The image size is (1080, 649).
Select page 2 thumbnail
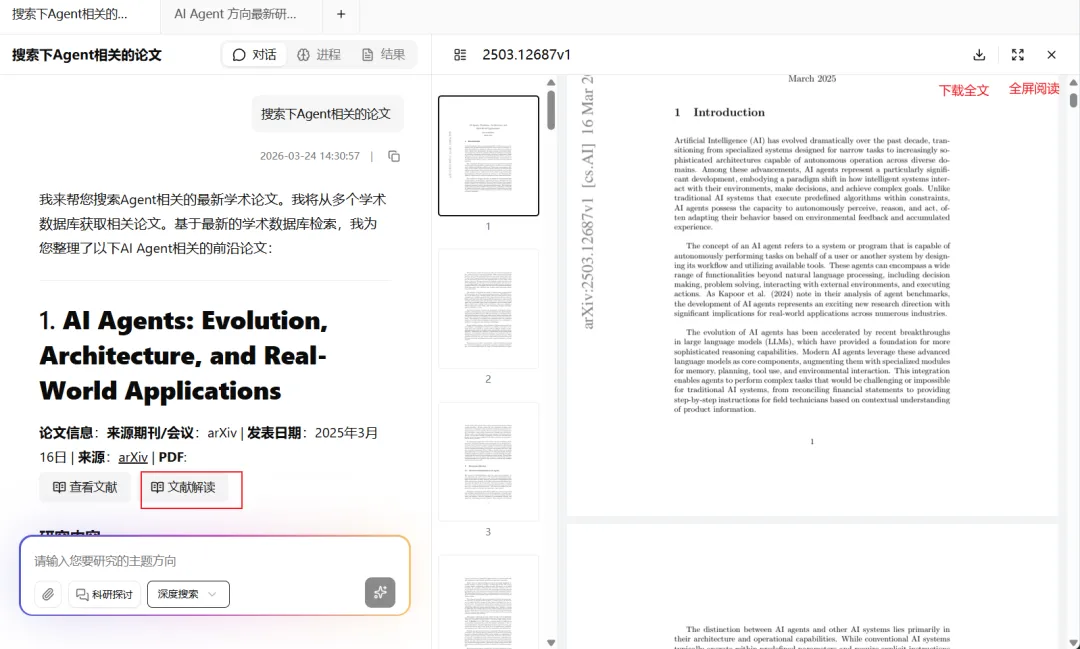(x=488, y=309)
